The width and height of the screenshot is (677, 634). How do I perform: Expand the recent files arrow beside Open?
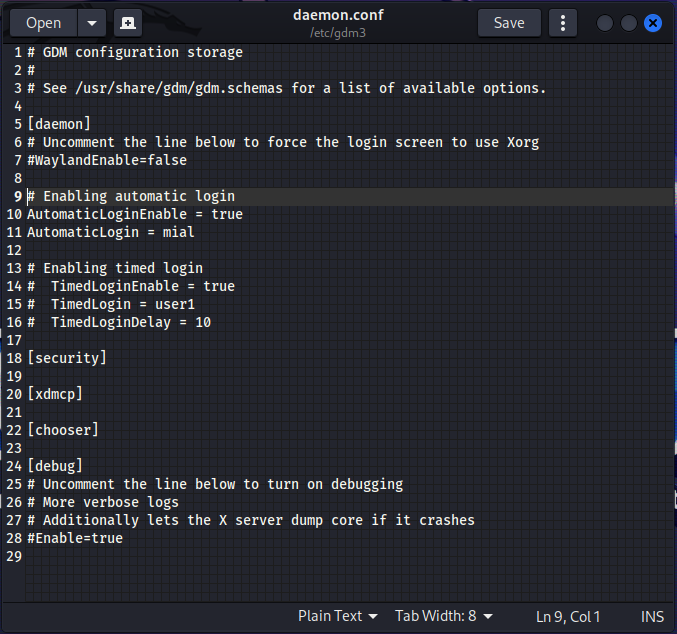pos(92,23)
